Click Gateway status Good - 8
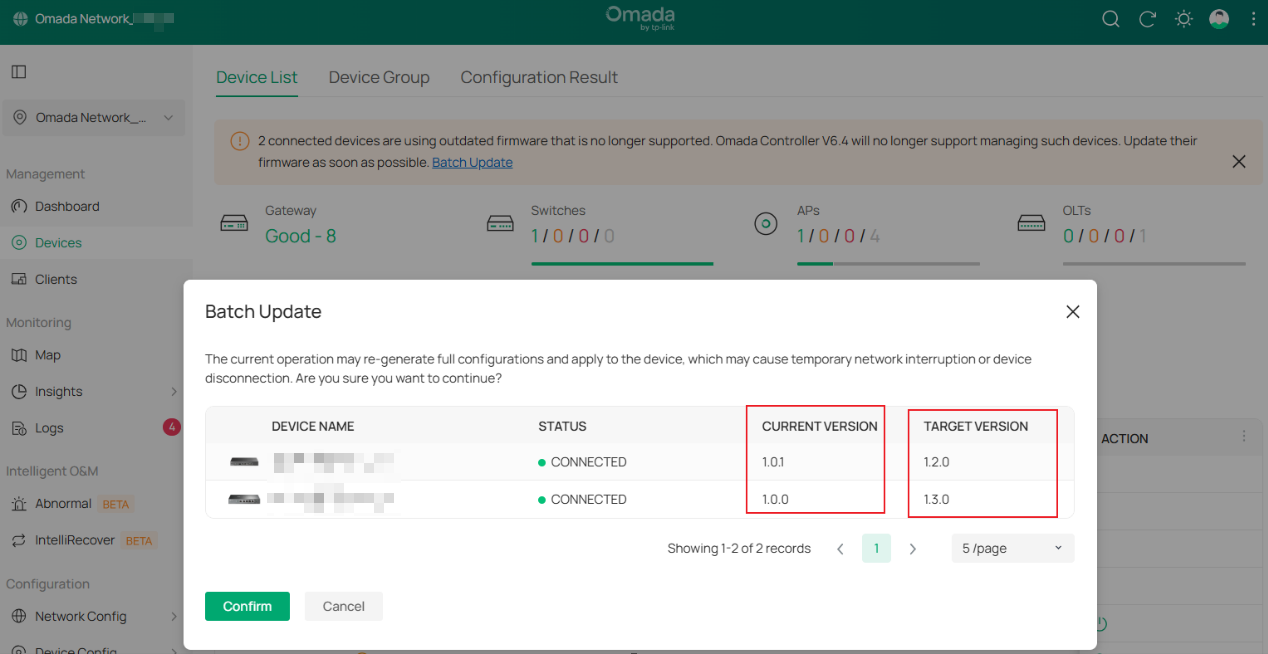The height and width of the screenshot is (654, 1268). point(300,237)
